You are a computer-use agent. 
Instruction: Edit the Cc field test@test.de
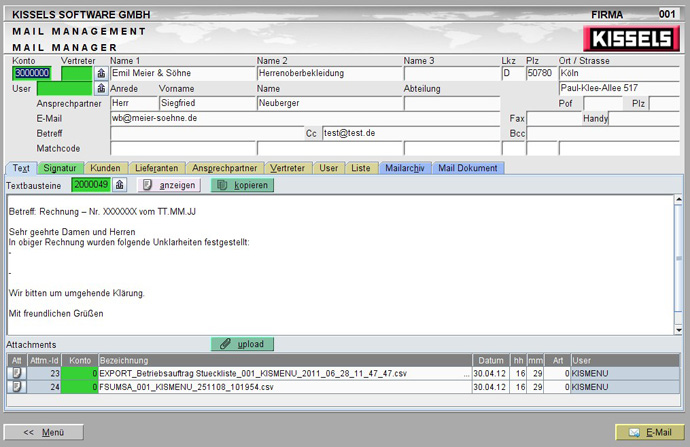click(411, 133)
